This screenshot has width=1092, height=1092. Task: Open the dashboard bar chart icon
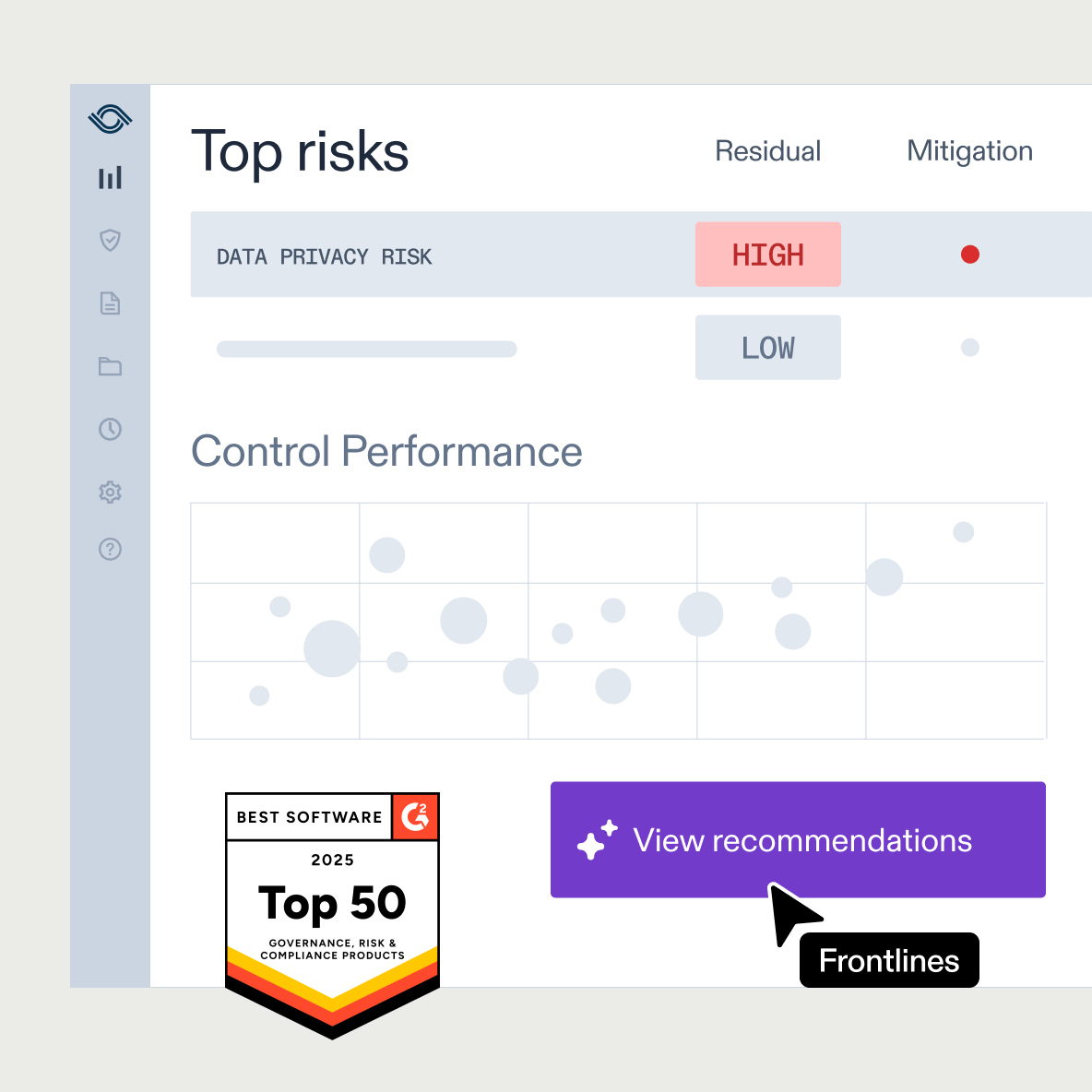pyautogui.click(x=110, y=178)
